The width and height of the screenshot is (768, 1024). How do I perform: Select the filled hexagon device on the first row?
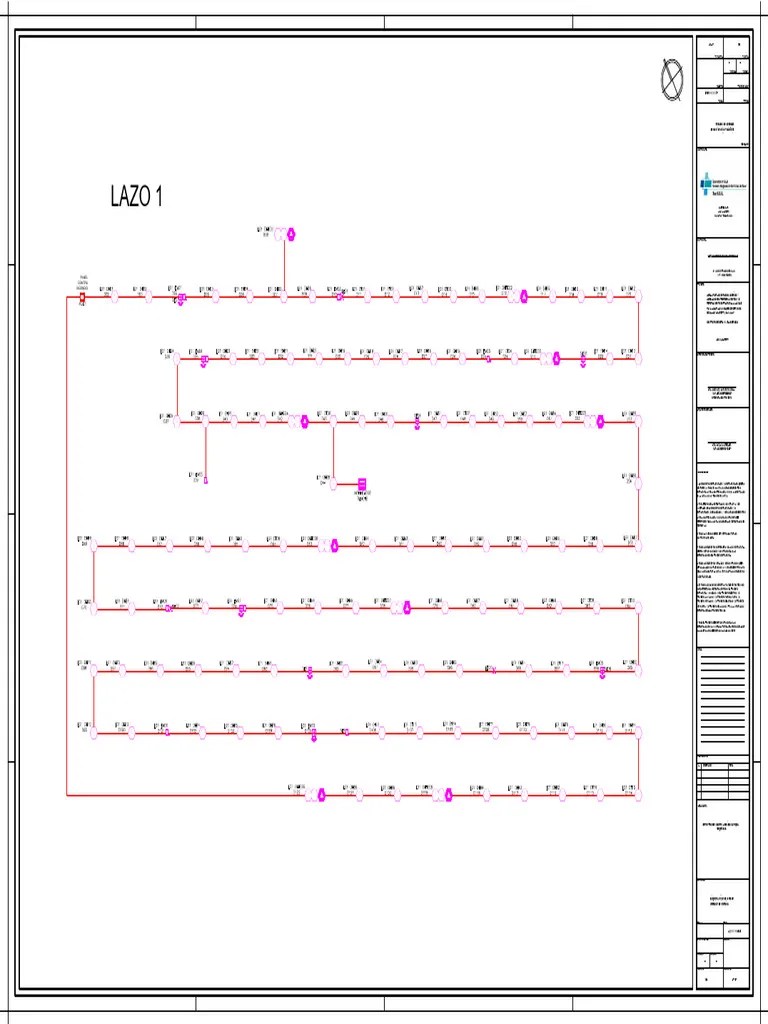pos(524,296)
